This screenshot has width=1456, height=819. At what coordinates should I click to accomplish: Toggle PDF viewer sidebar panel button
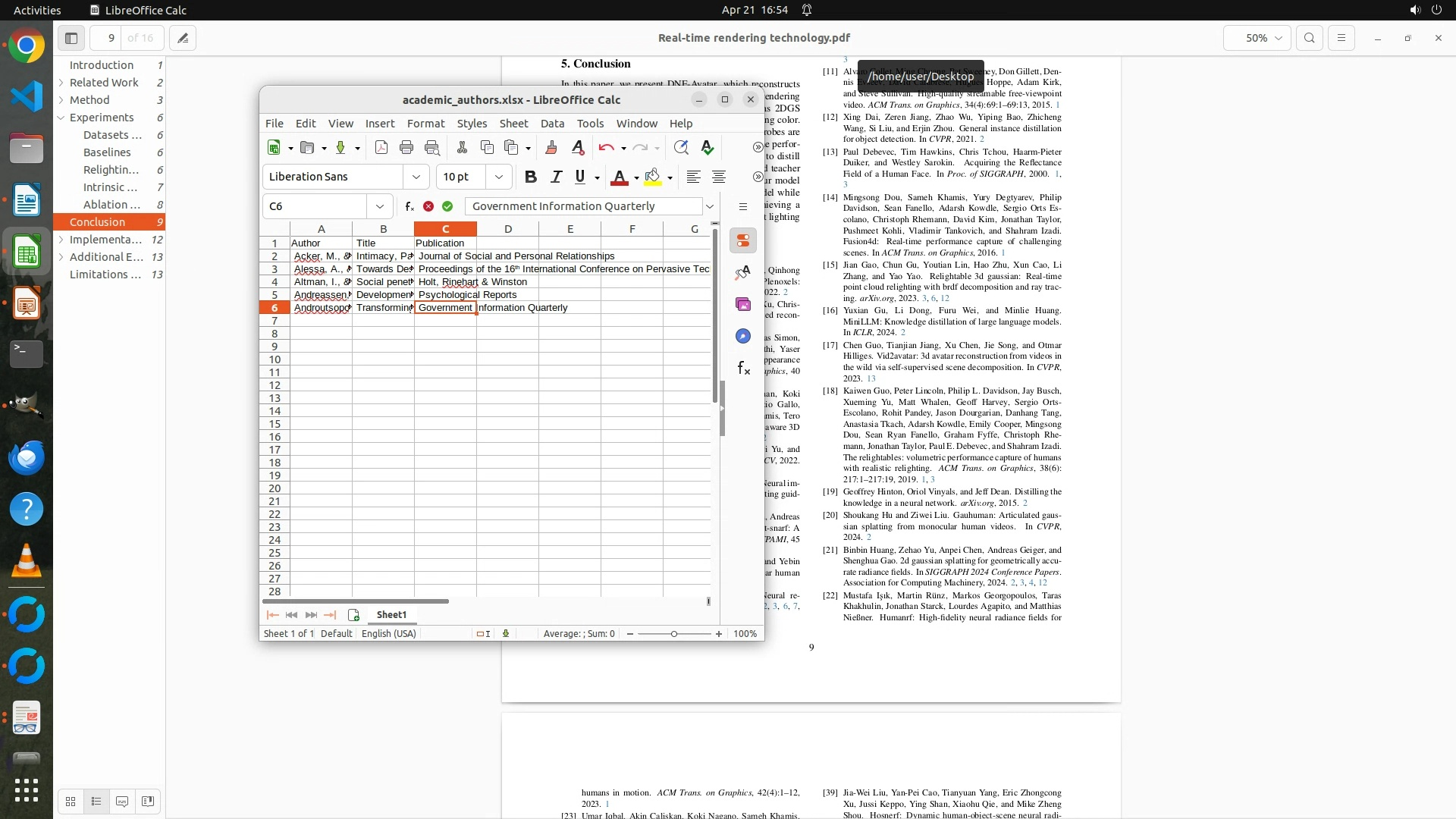71,38
